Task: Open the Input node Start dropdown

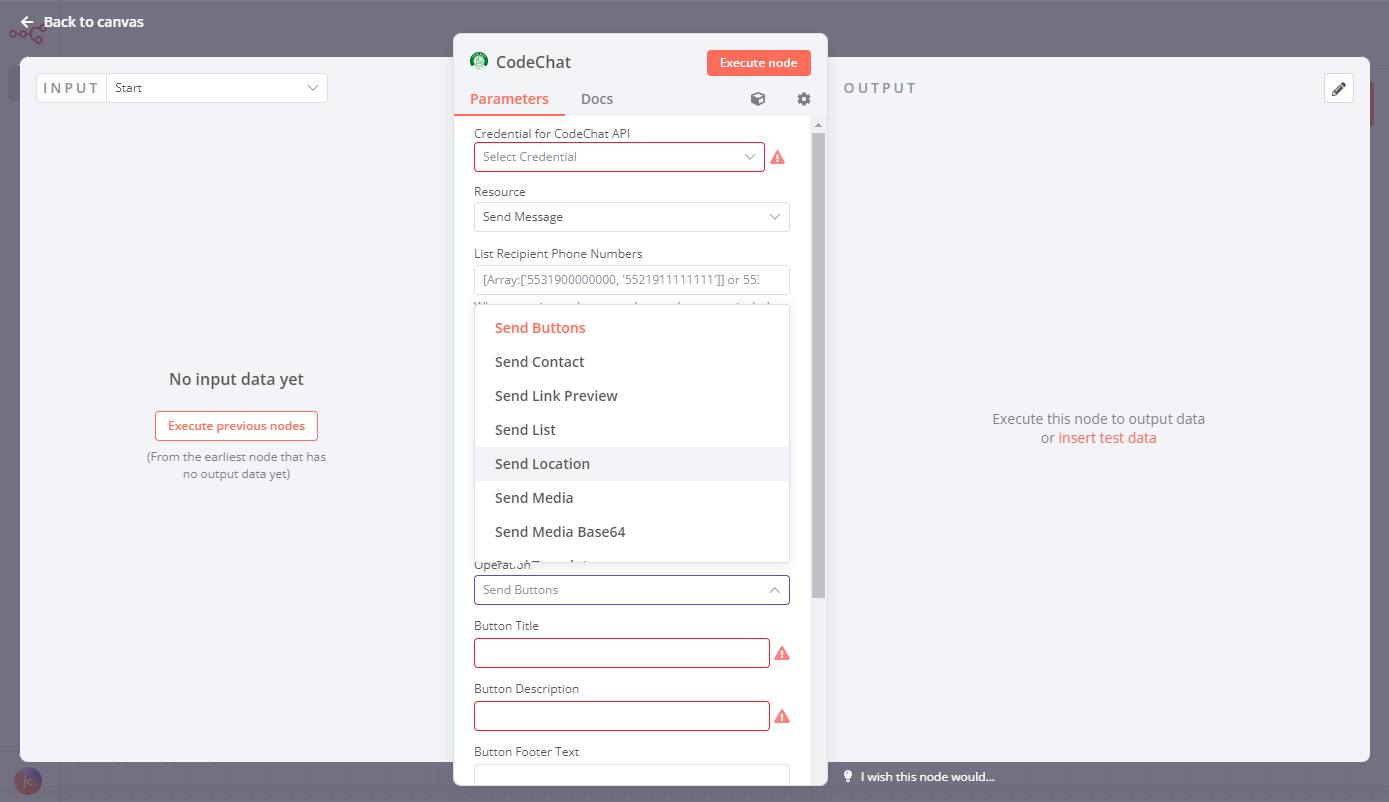Action: point(217,88)
